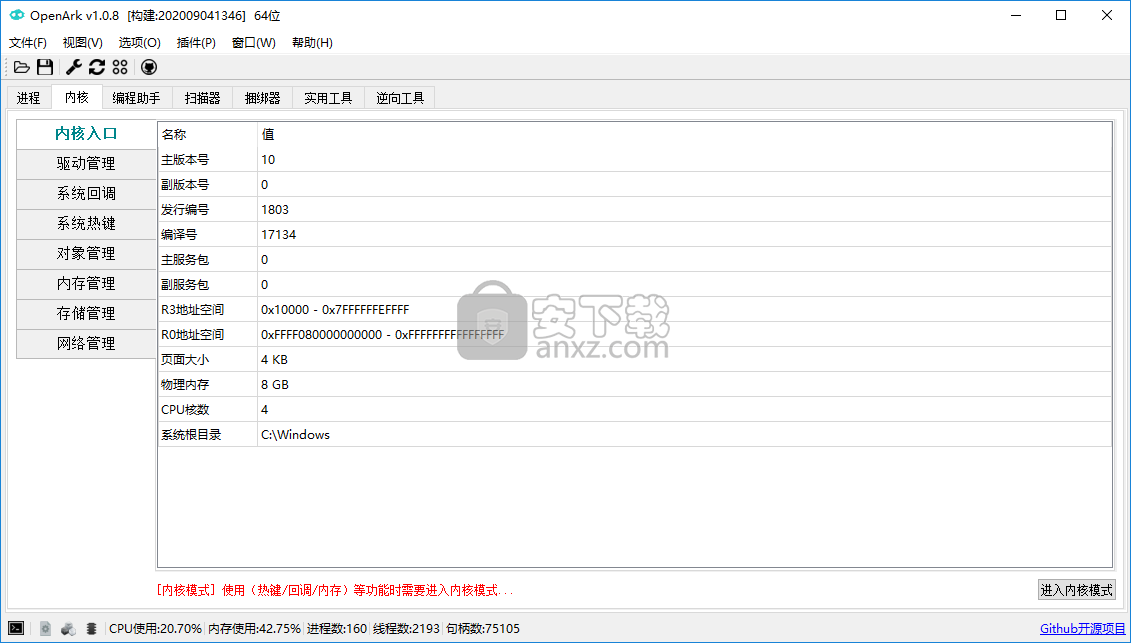This screenshot has height=643, width=1131.
Task: Click the OpenArk logo in title bar
Action: (17, 15)
